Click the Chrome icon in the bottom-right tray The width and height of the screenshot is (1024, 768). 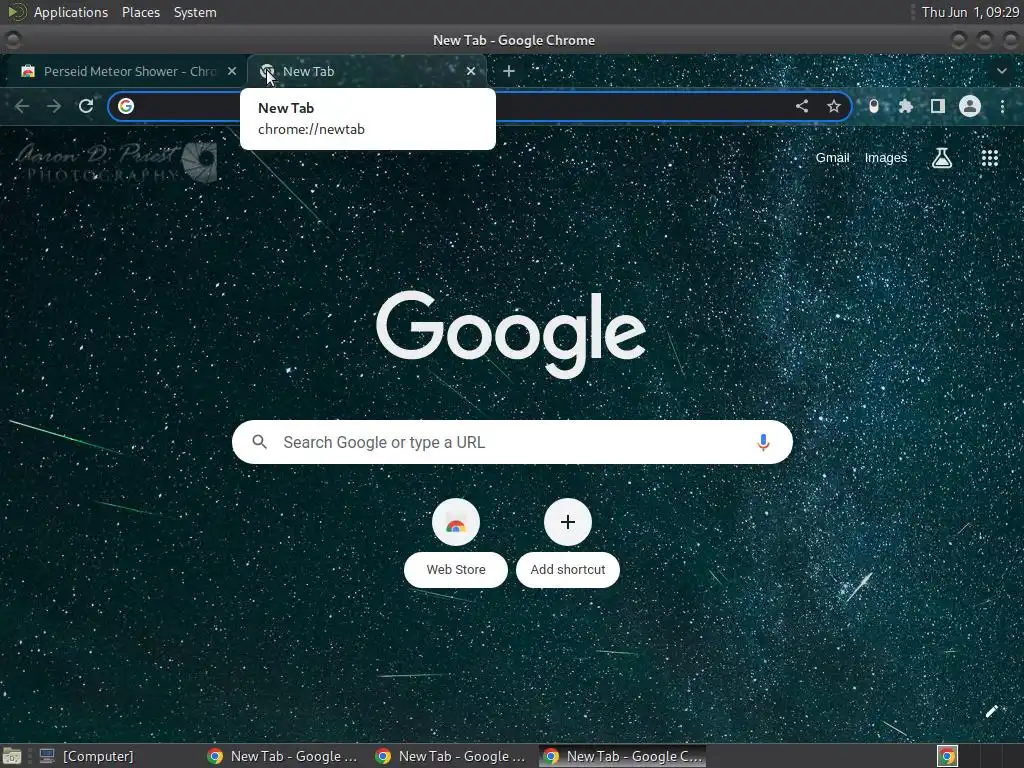(x=947, y=756)
